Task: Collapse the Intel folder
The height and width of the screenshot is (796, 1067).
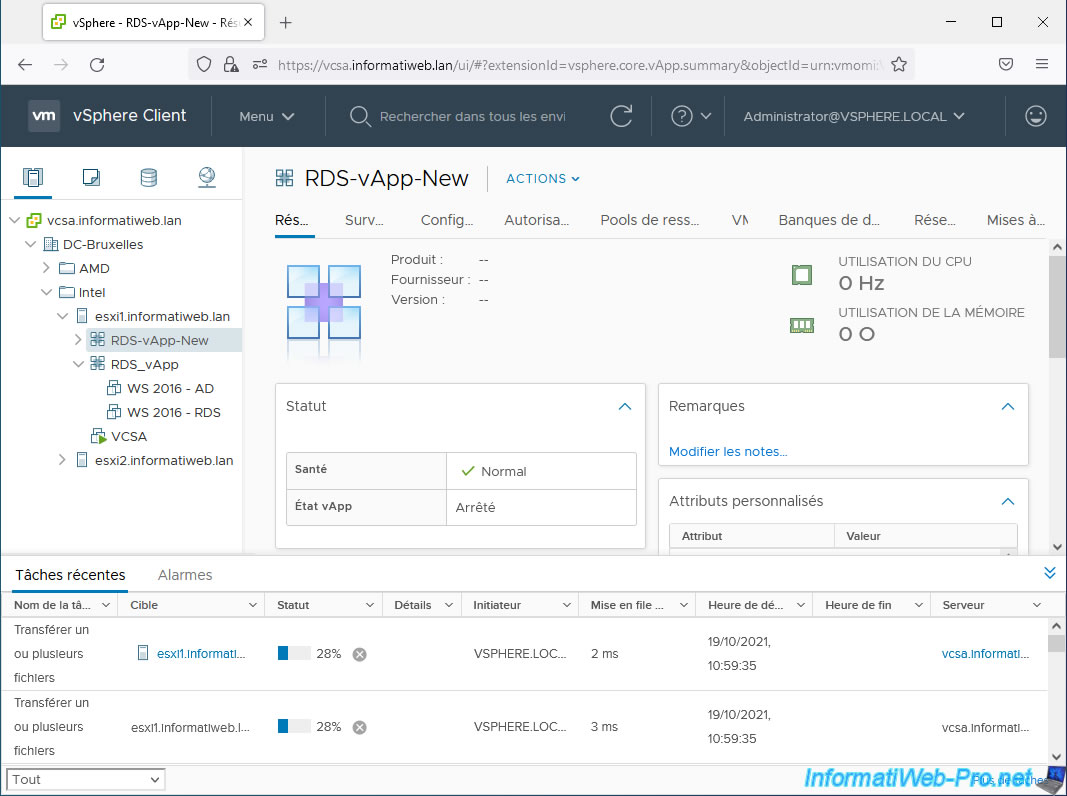Action: pos(46,292)
